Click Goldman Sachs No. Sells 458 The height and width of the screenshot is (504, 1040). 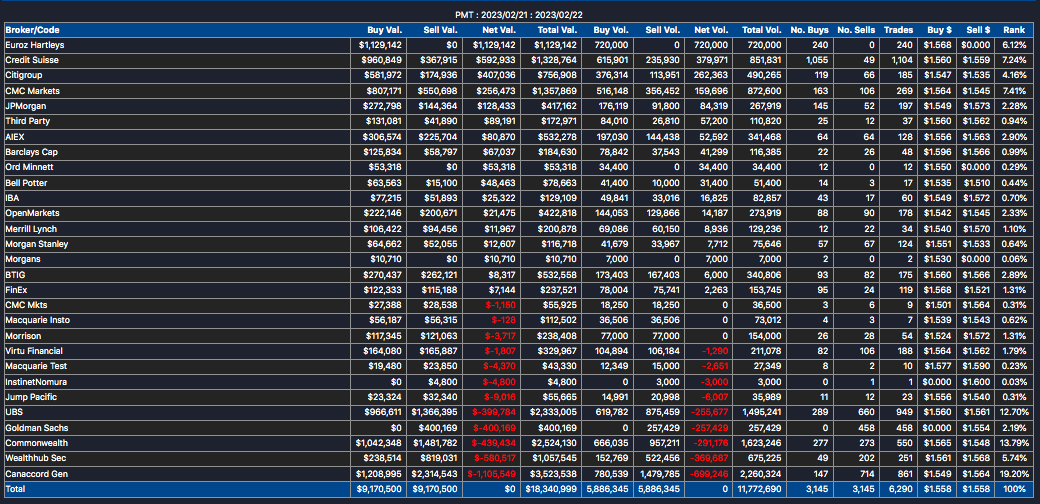[868, 428]
